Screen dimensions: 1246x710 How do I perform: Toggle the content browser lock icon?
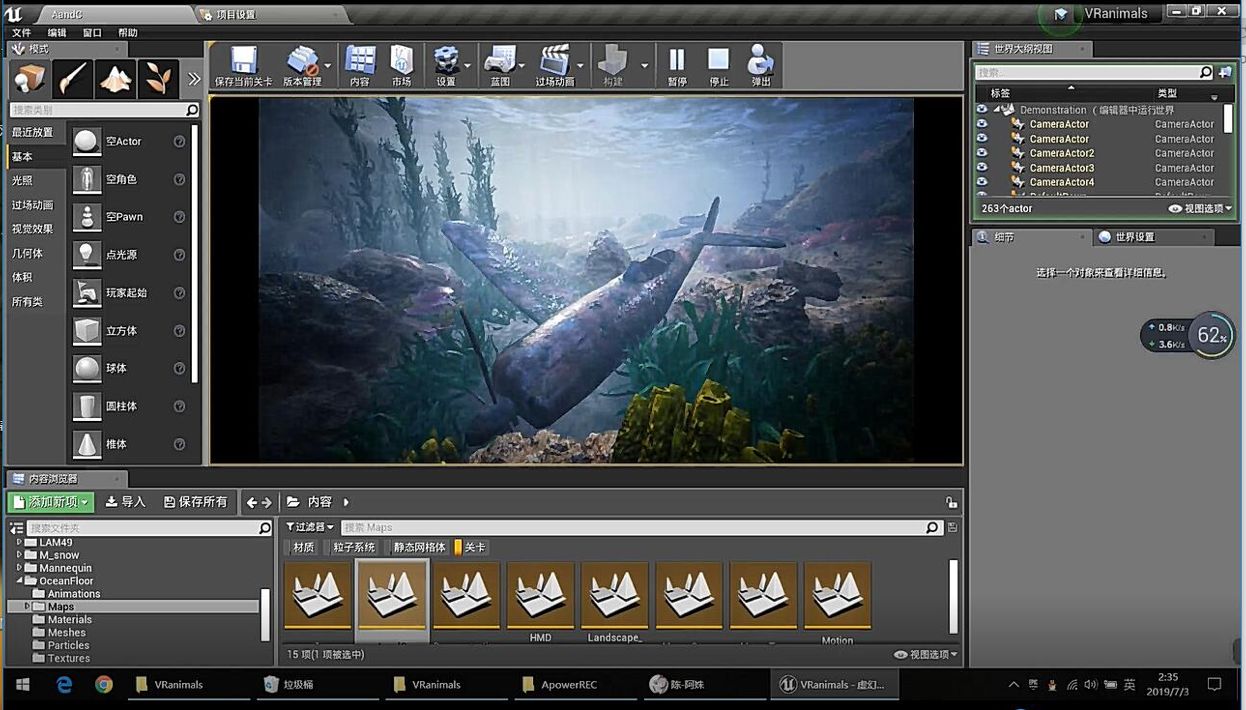coord(951,502)
